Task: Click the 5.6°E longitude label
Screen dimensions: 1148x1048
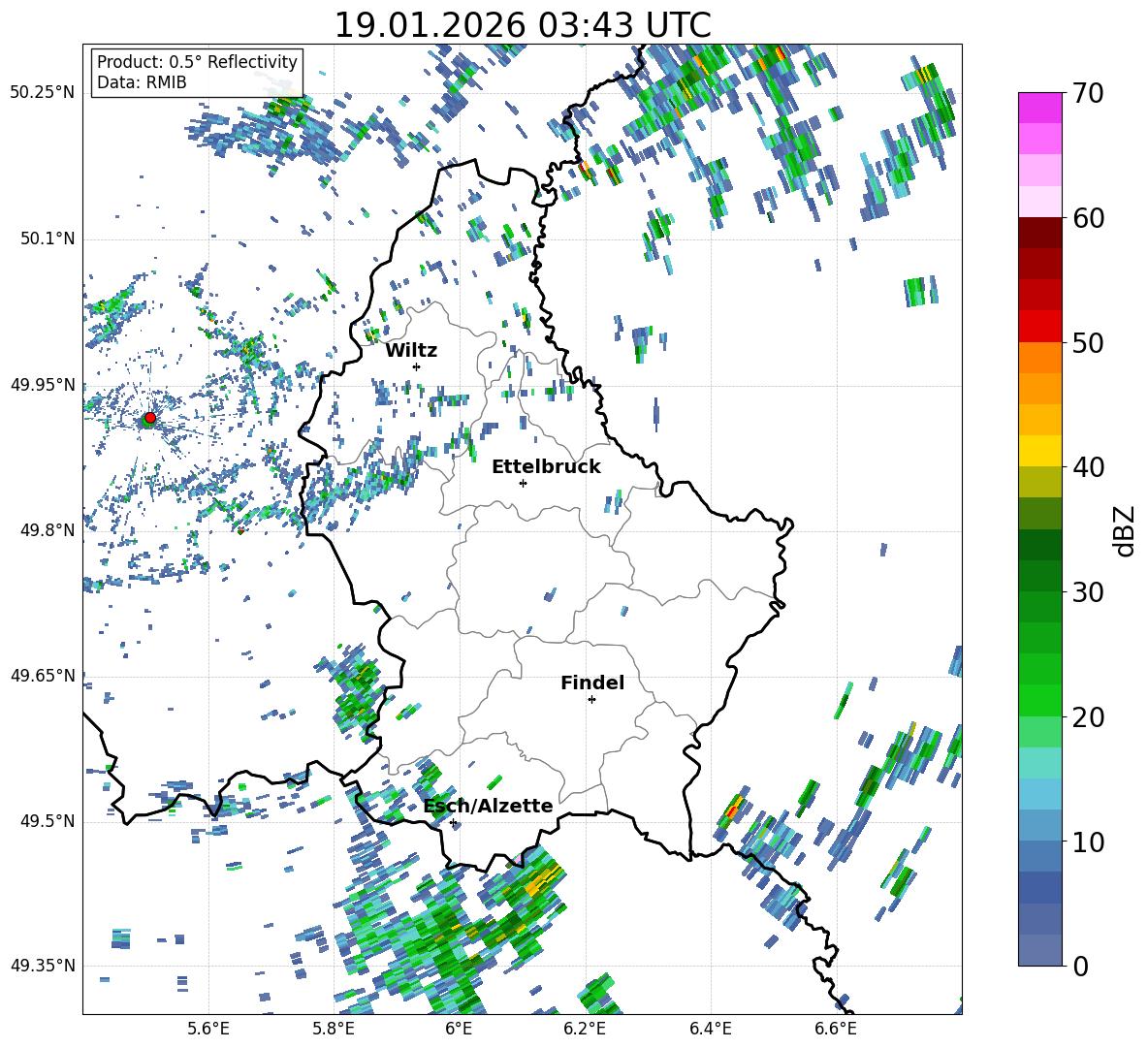Action: (208, 1029)
